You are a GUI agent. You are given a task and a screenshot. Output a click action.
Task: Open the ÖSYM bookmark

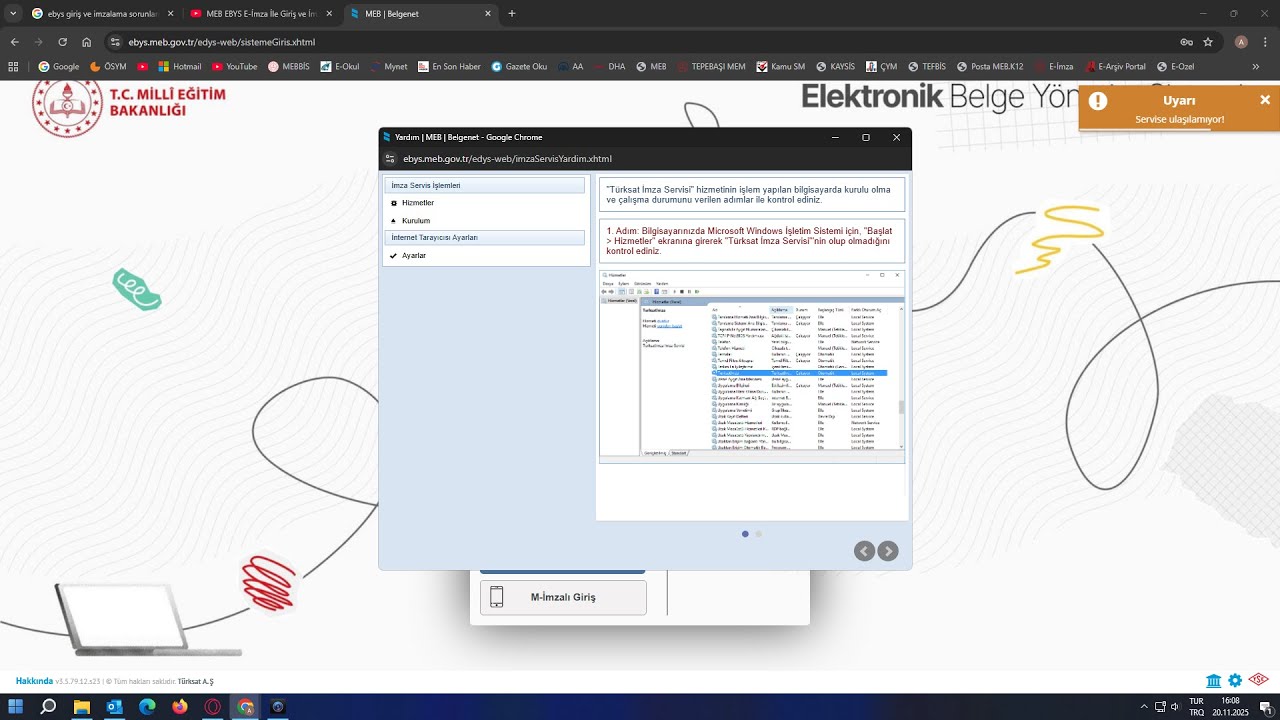click(108, 67)
